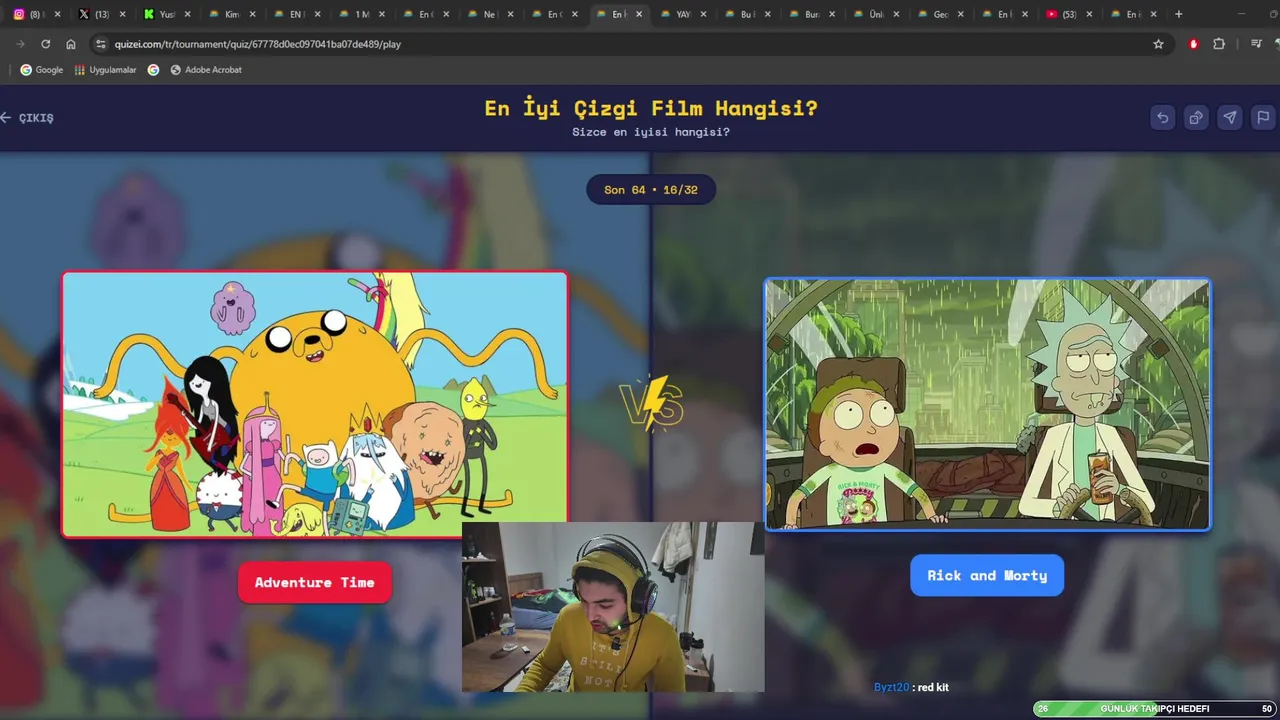Open the Google bookmark
This screenshot has width=1280, height=720.
pos(41,70)
